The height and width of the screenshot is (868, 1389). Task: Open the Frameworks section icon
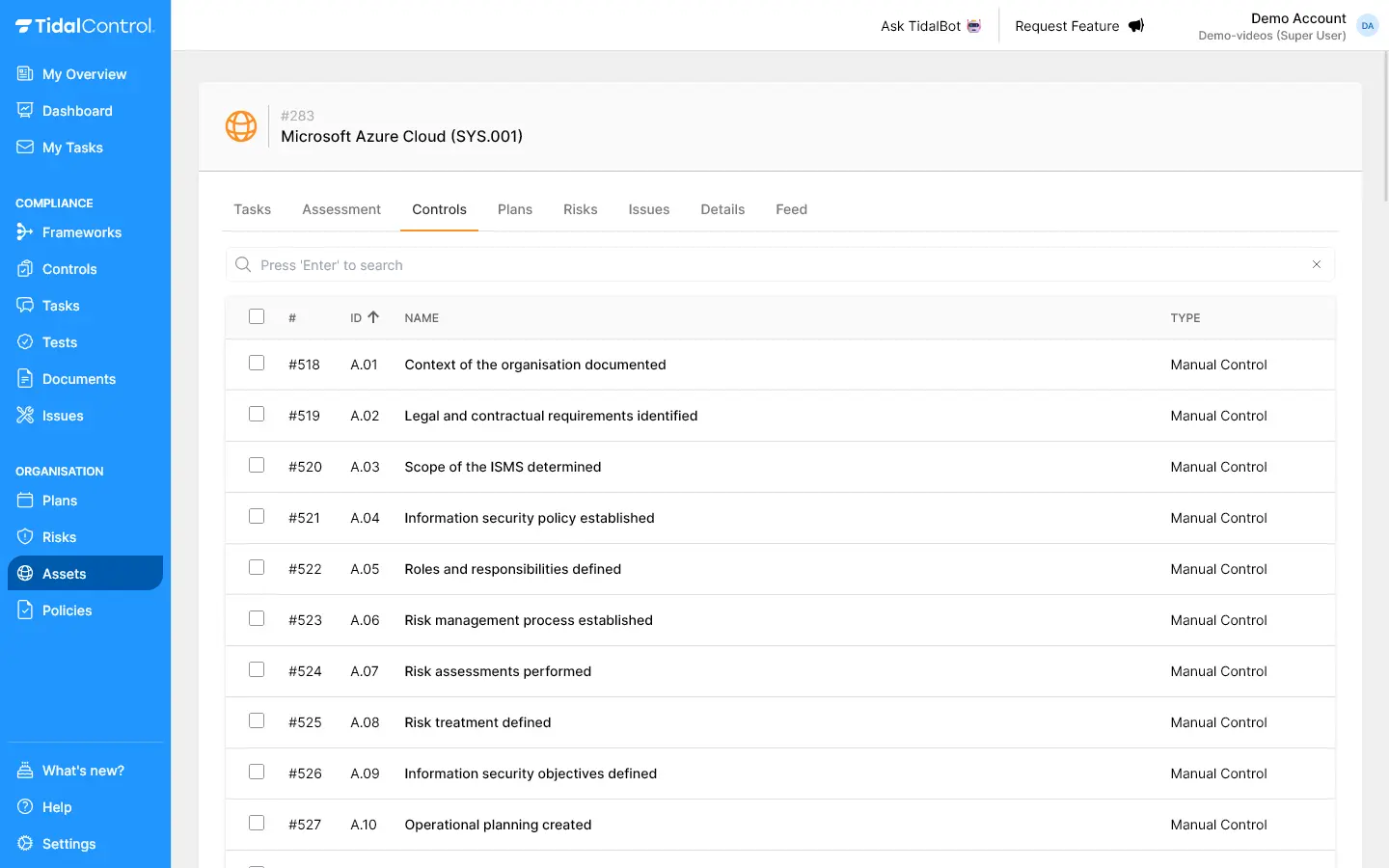(x=25, y=232)
